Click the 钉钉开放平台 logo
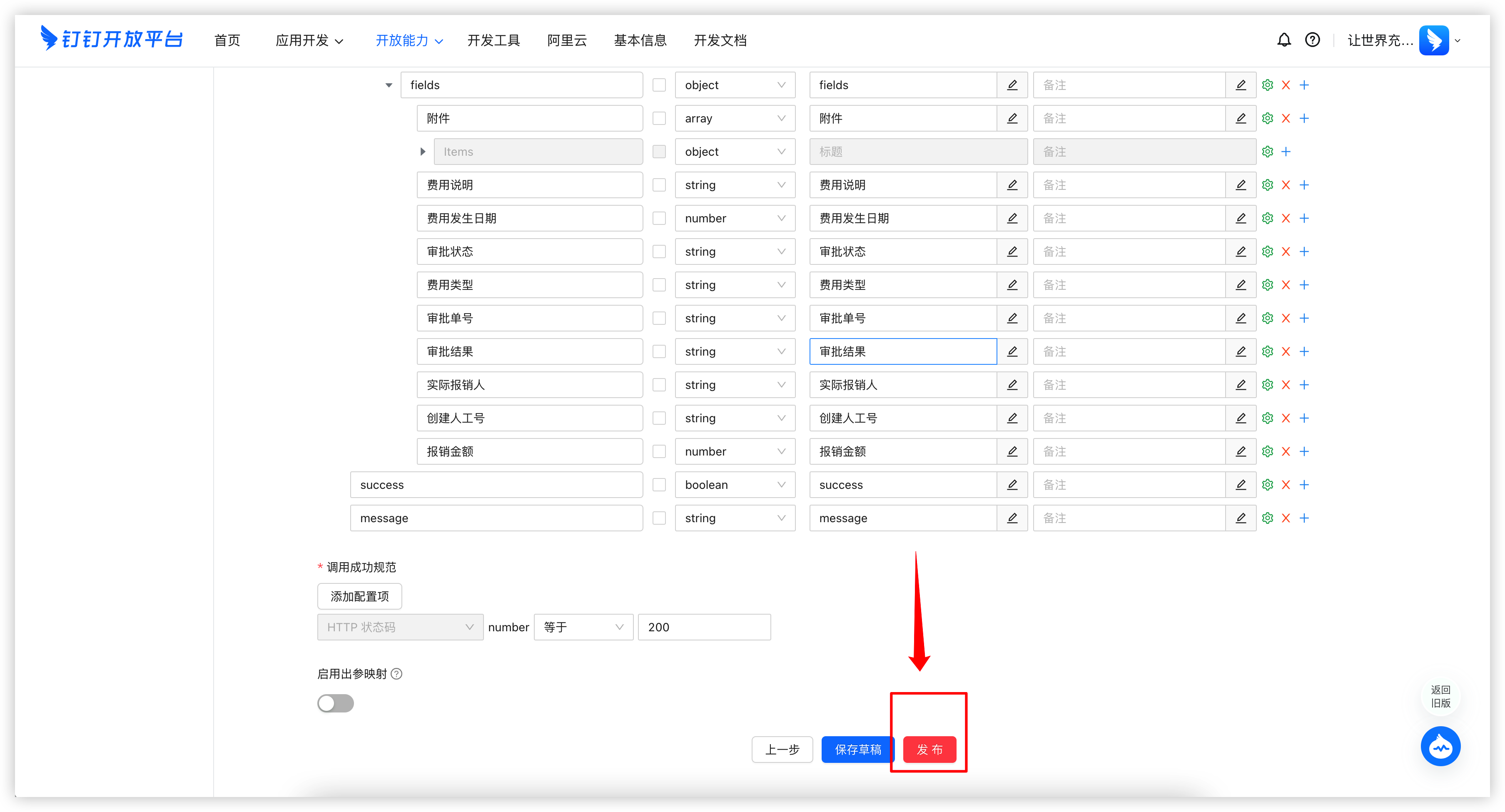 coord(111,39)
